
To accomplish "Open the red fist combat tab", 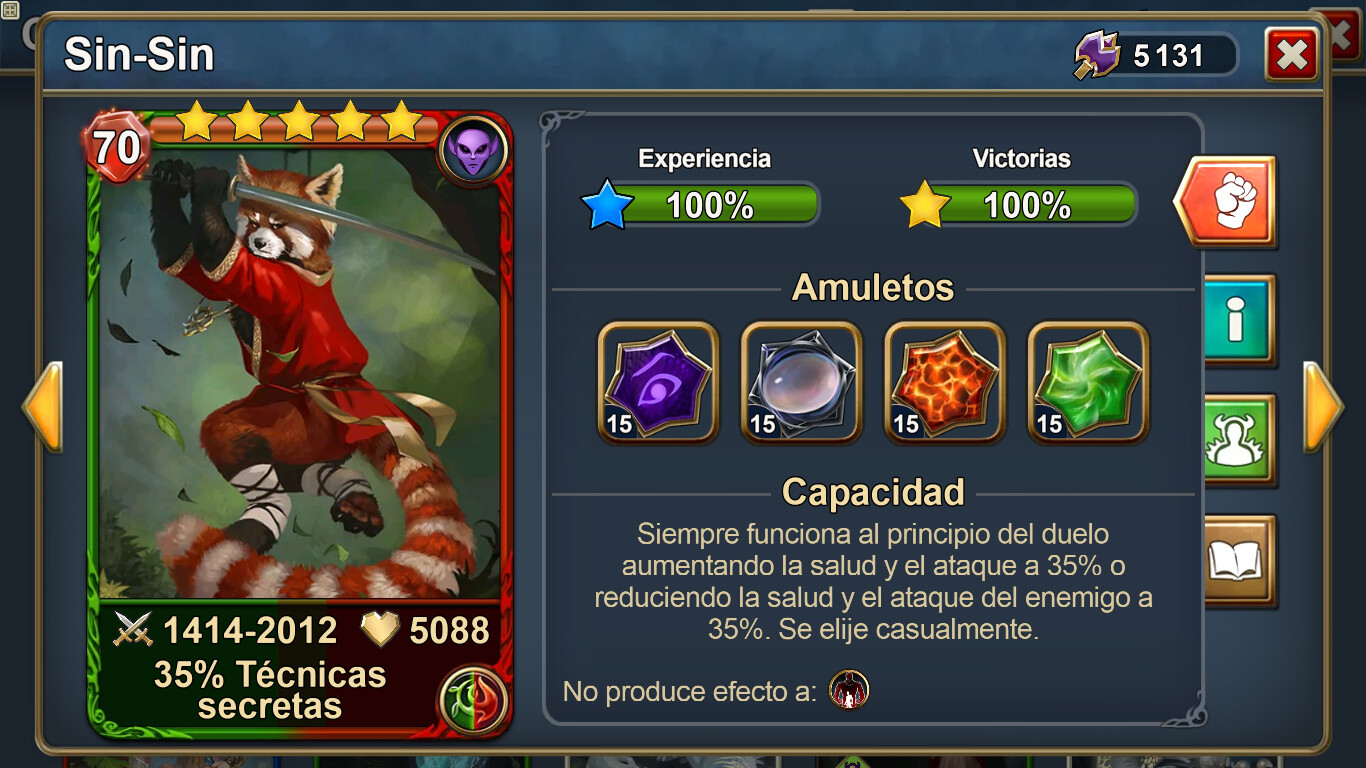I will pyautogui.click(x=1226, y=201).
